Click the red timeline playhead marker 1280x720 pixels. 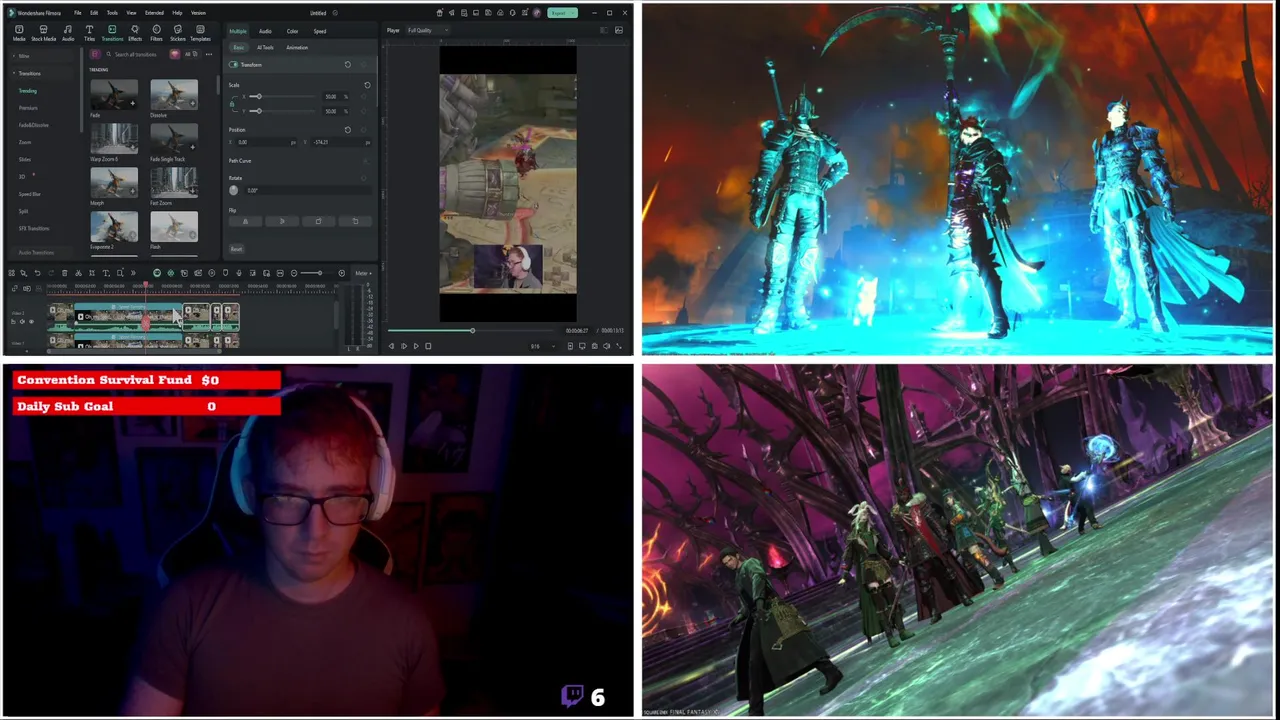(x=145, y=285)
